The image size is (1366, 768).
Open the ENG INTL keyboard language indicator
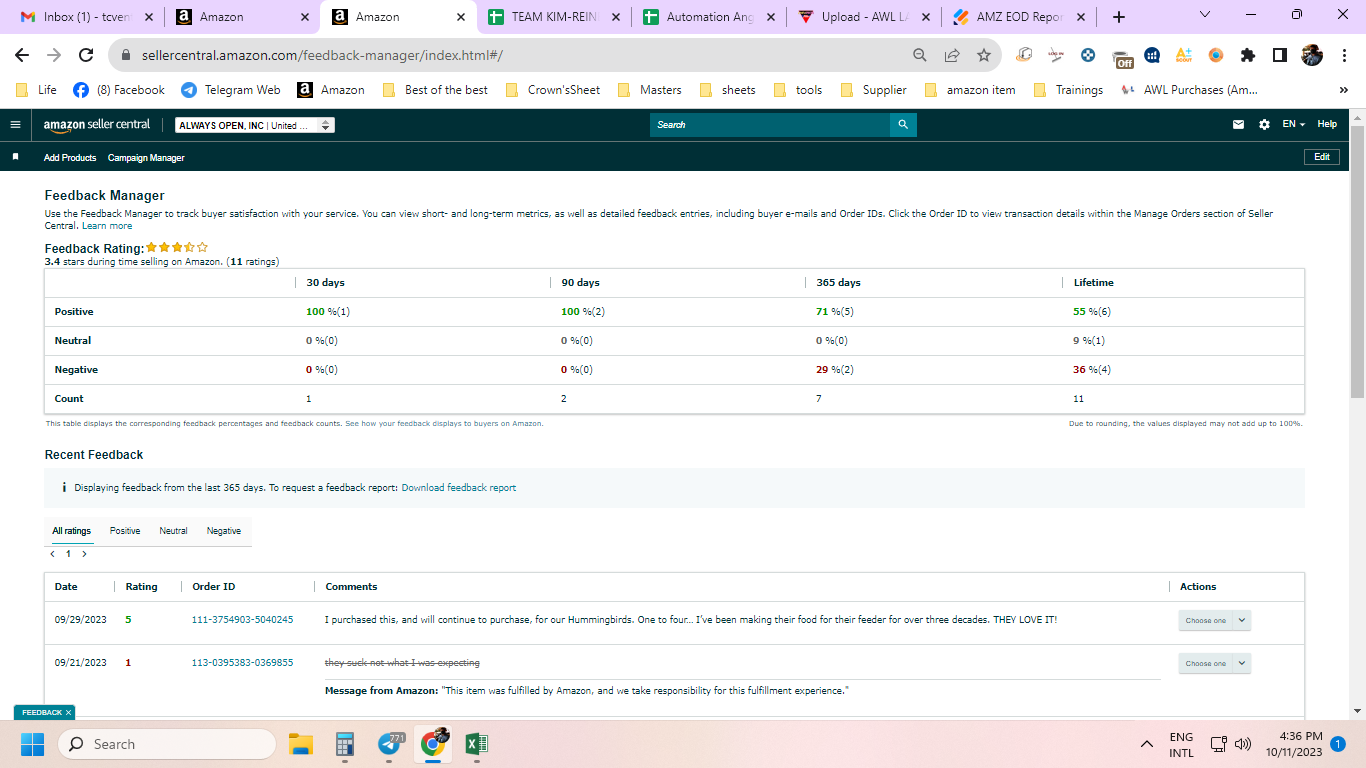(1181, 744)
